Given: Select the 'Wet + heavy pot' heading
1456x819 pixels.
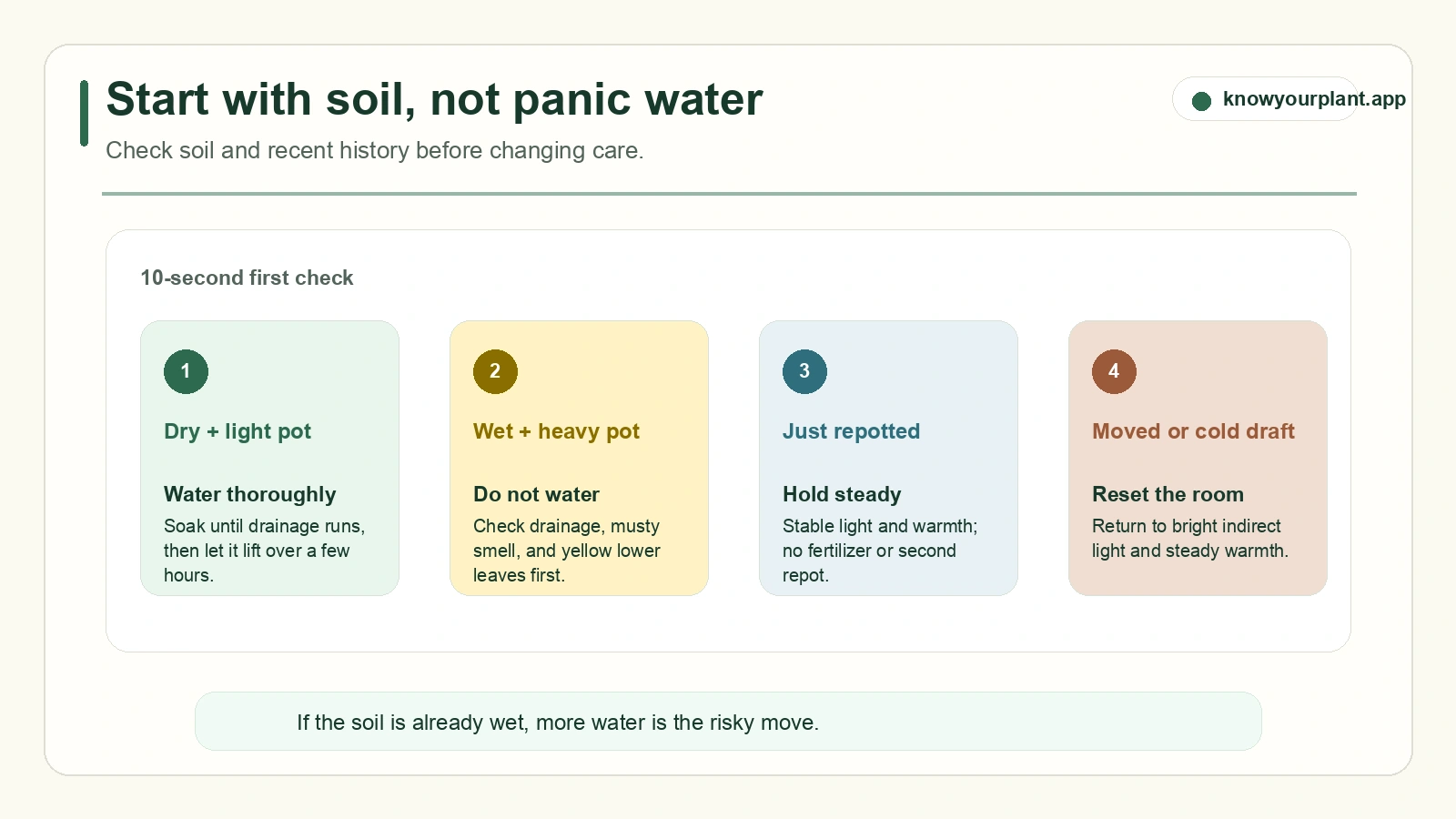Looking at the screenshot, I should pyautogui.click(x=556, y=431).
